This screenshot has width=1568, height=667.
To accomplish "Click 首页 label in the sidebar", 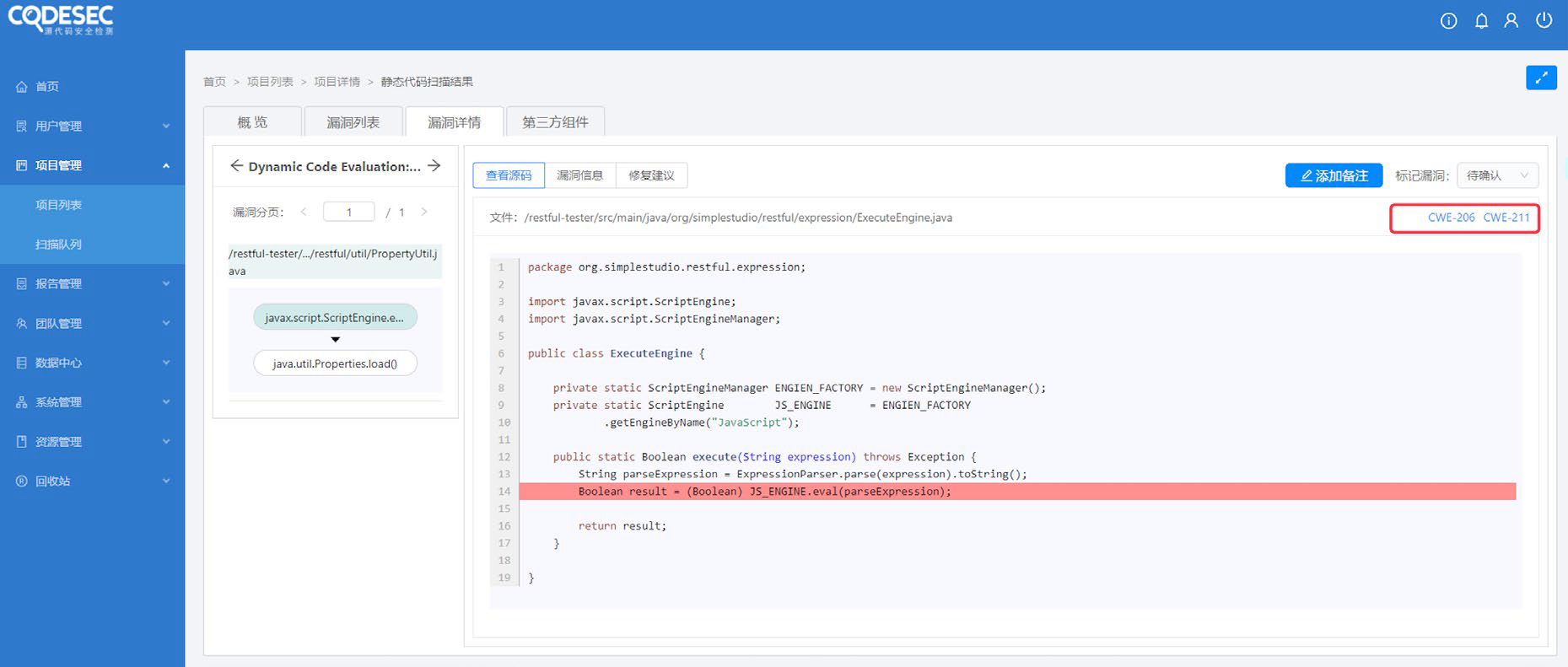I will (47, 87).
